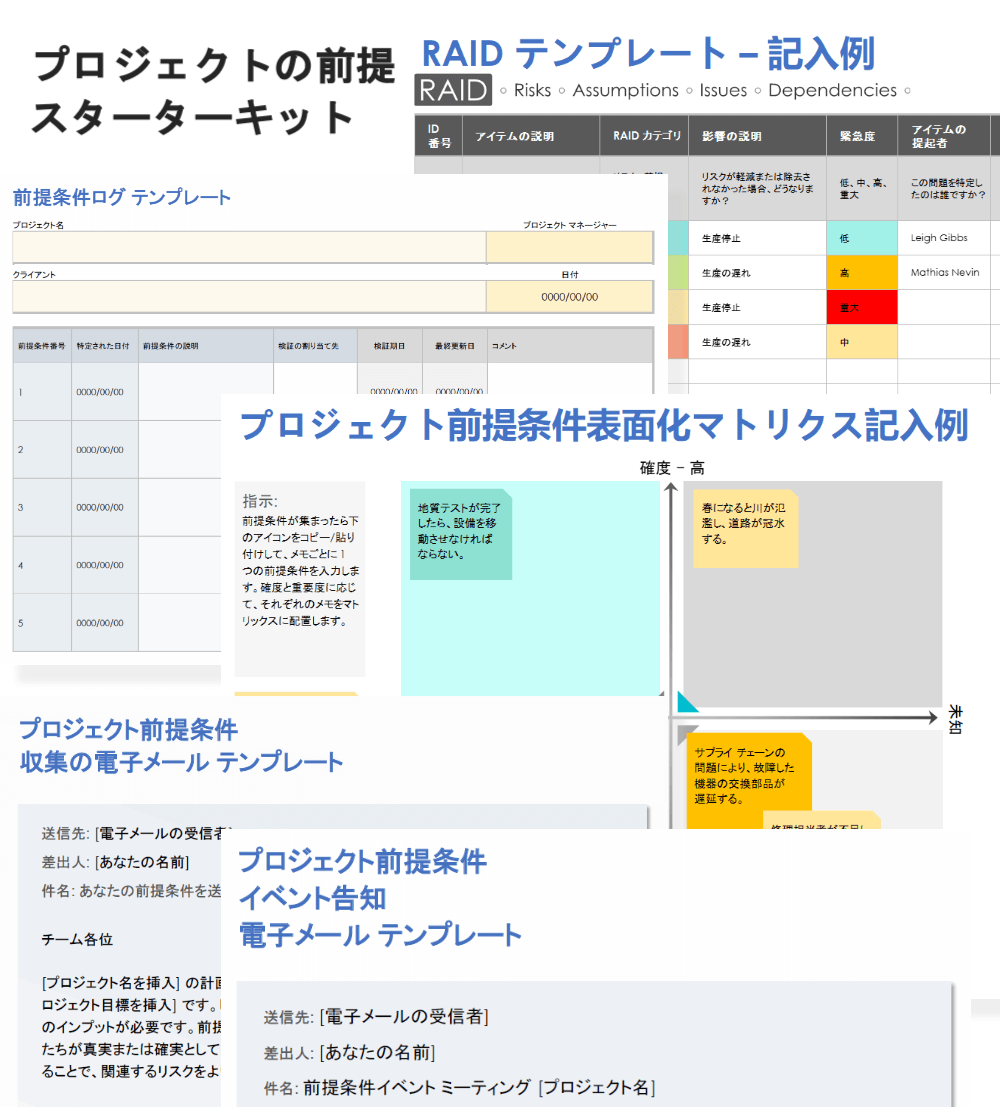1000x1107 pixels.
Task: Click the yellow '中' urgency cell
Action: (x=862, y=342)
